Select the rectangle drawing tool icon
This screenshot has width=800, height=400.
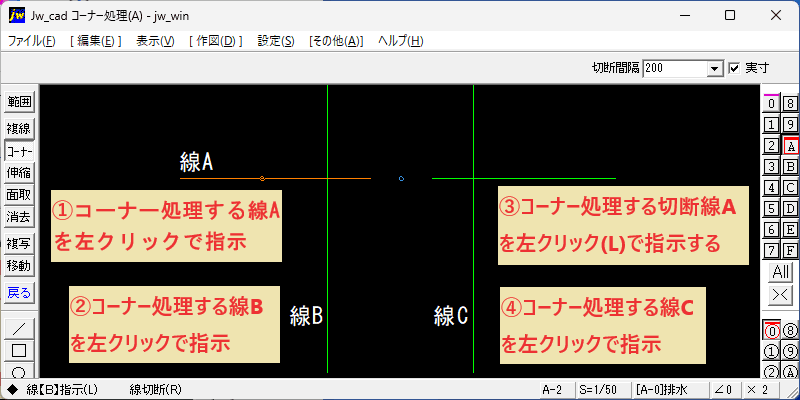19,351
